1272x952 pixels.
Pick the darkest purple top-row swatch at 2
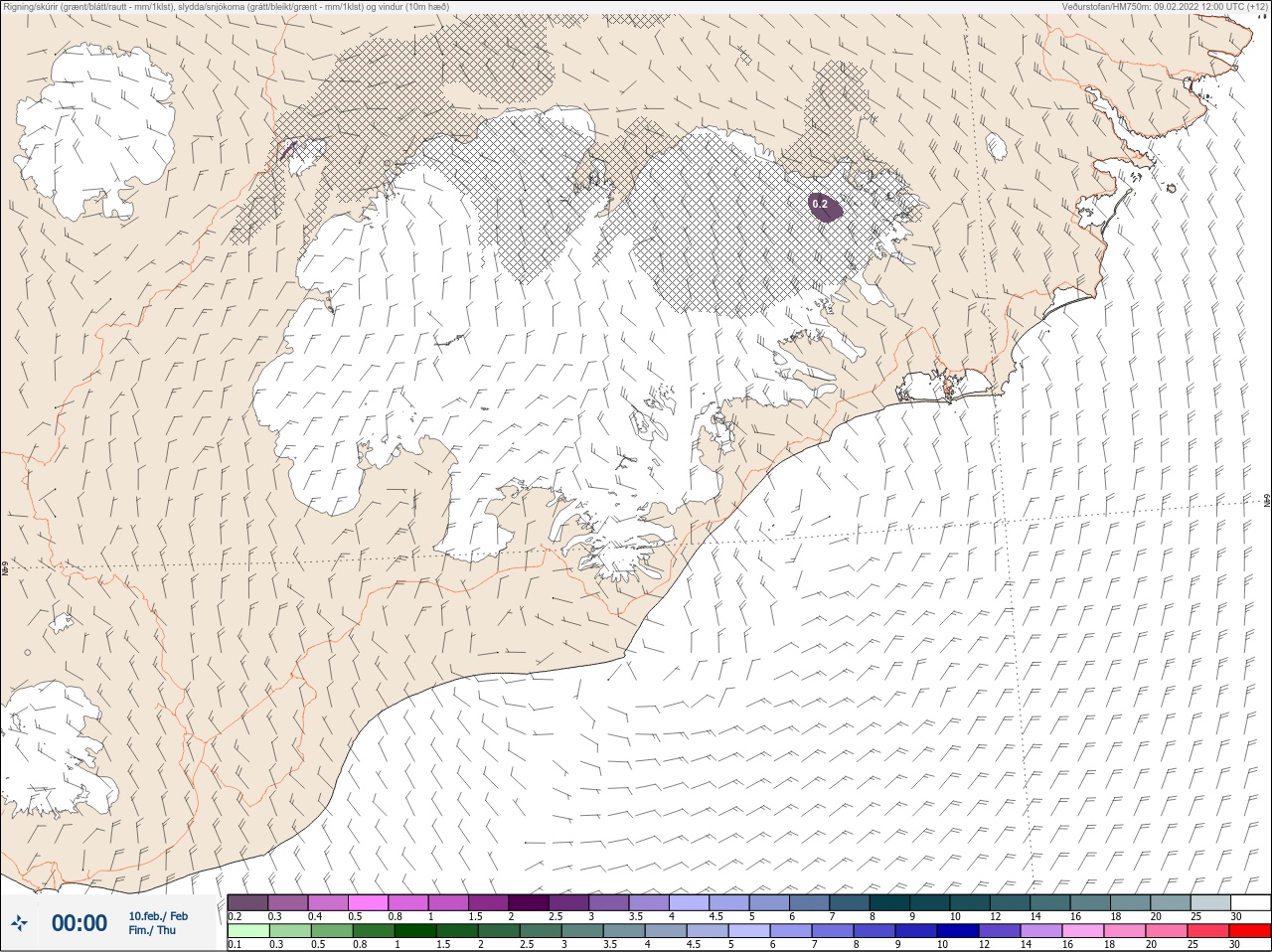point(529,902)
